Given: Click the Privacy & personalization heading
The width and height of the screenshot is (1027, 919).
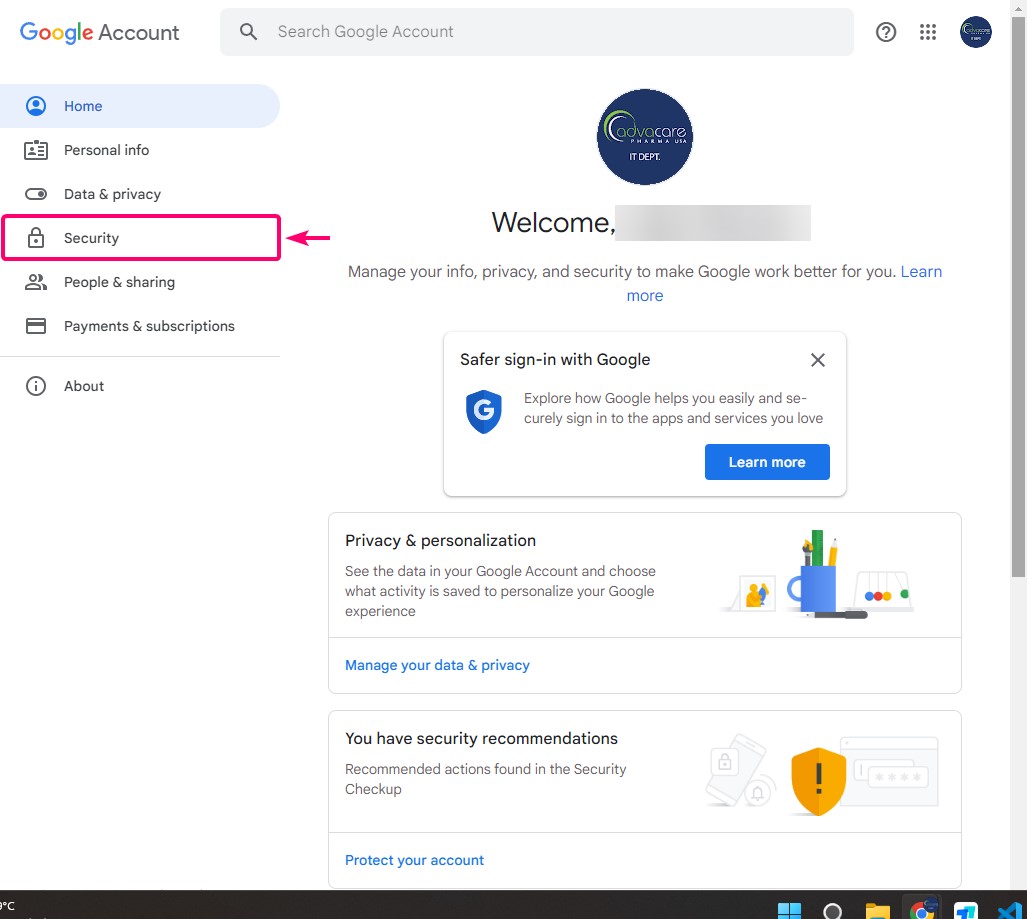Looking at the screenshot, I should (440, 540).
